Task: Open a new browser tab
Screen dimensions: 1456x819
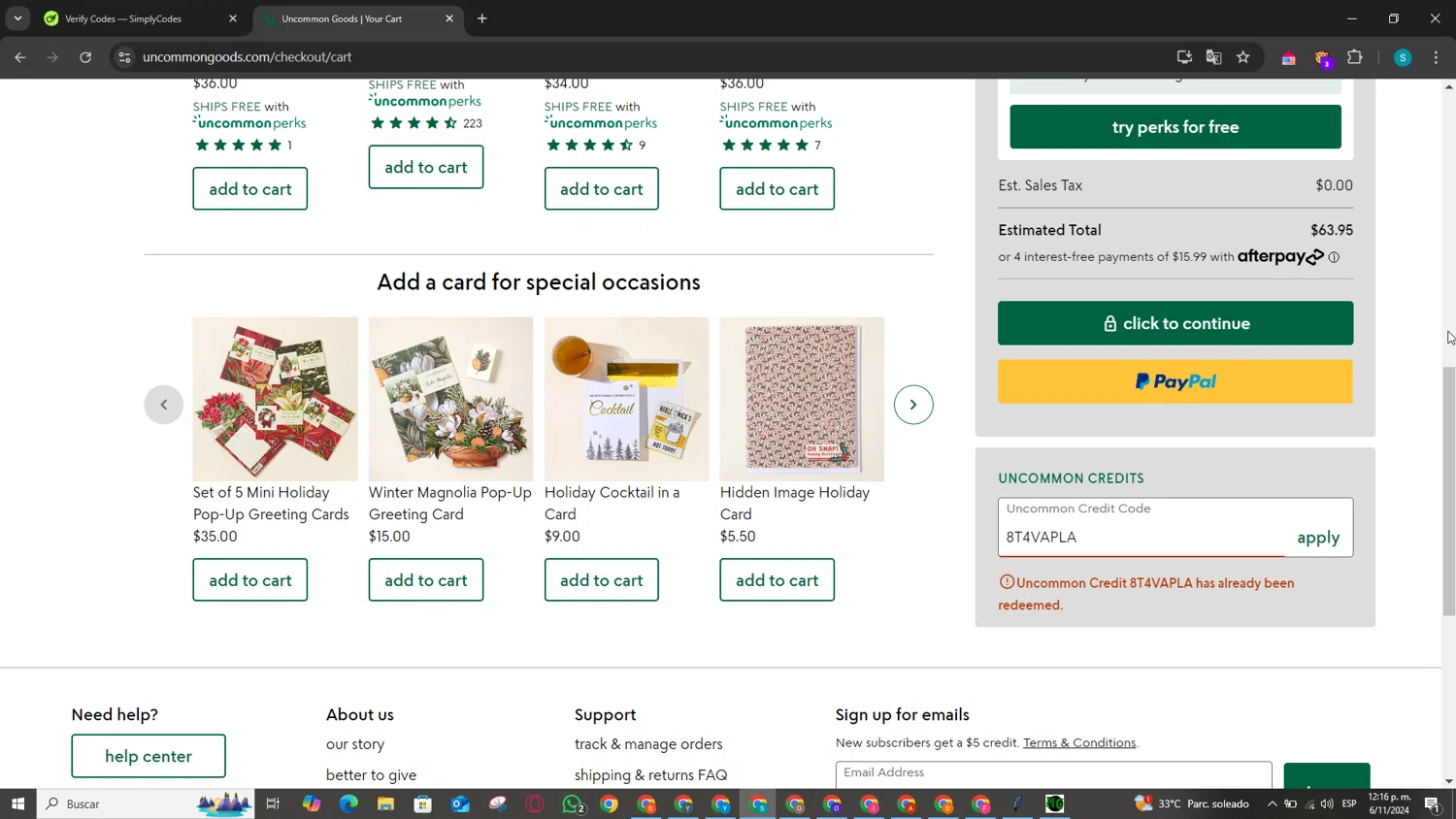Action: tap(482, 18)
